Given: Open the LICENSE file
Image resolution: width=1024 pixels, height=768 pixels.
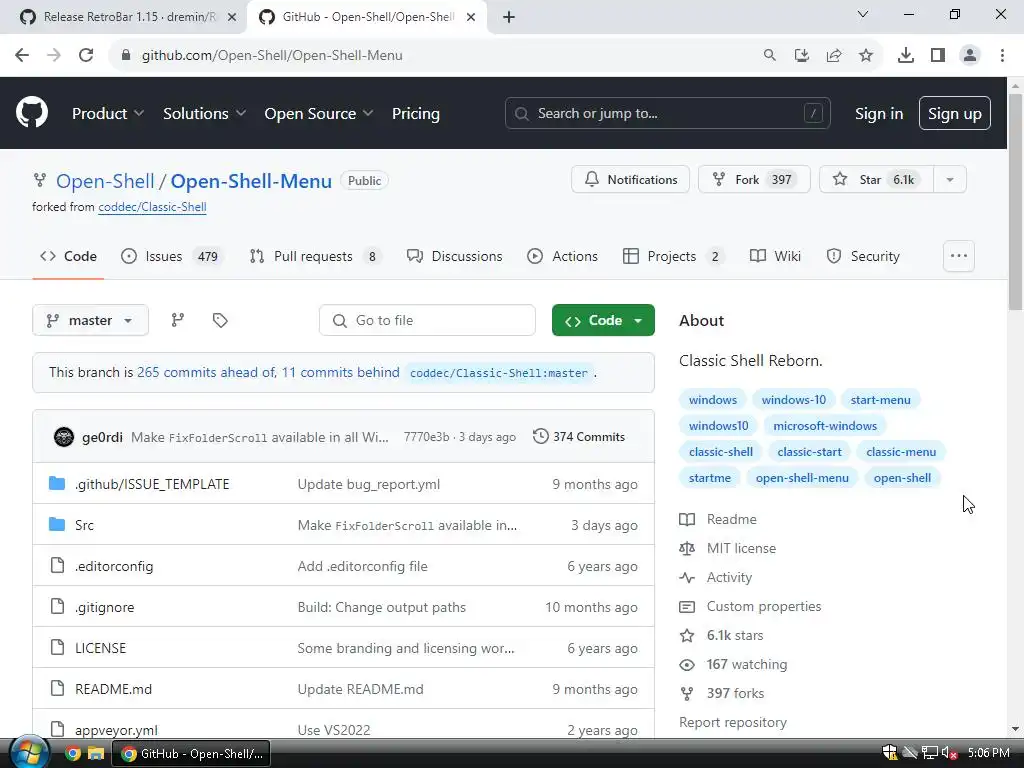Looking at the screenshot, I should point(101,648).
